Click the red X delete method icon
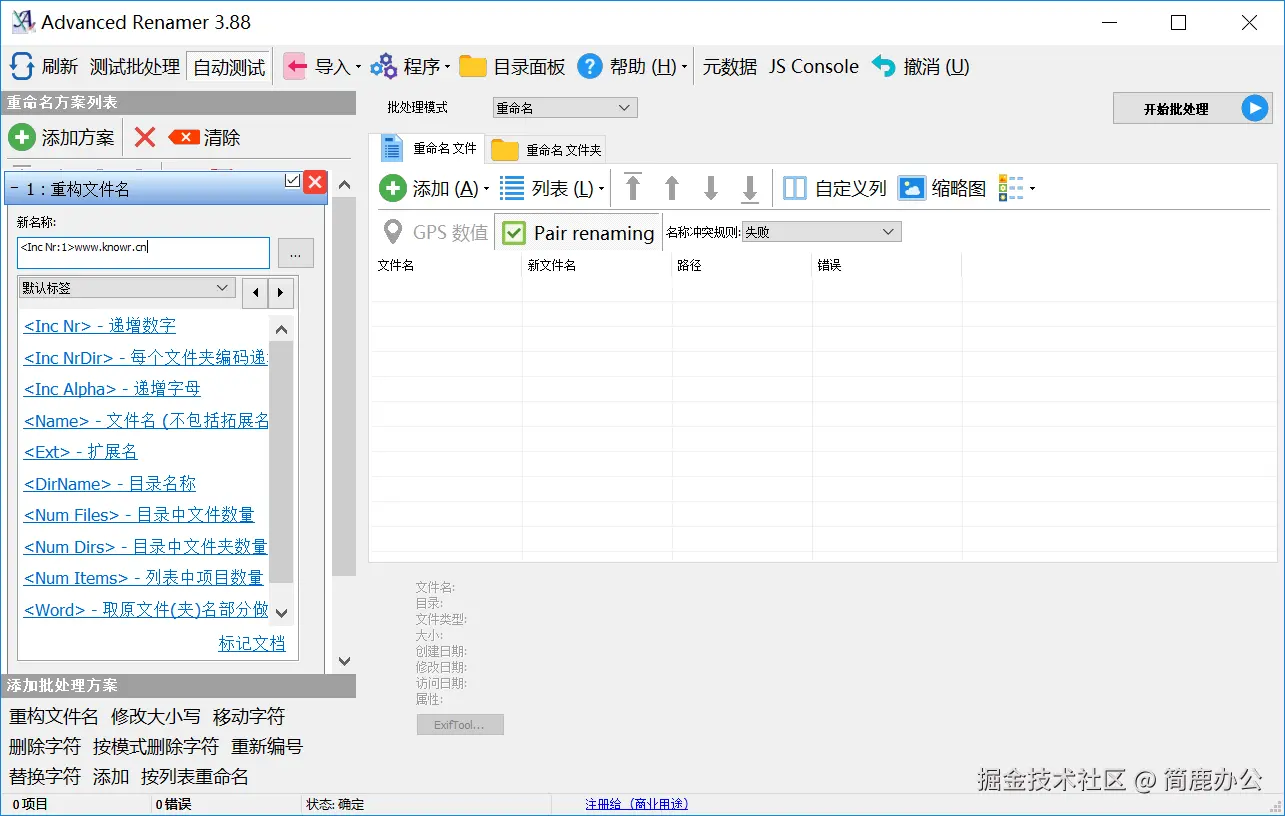 [145, 137]
